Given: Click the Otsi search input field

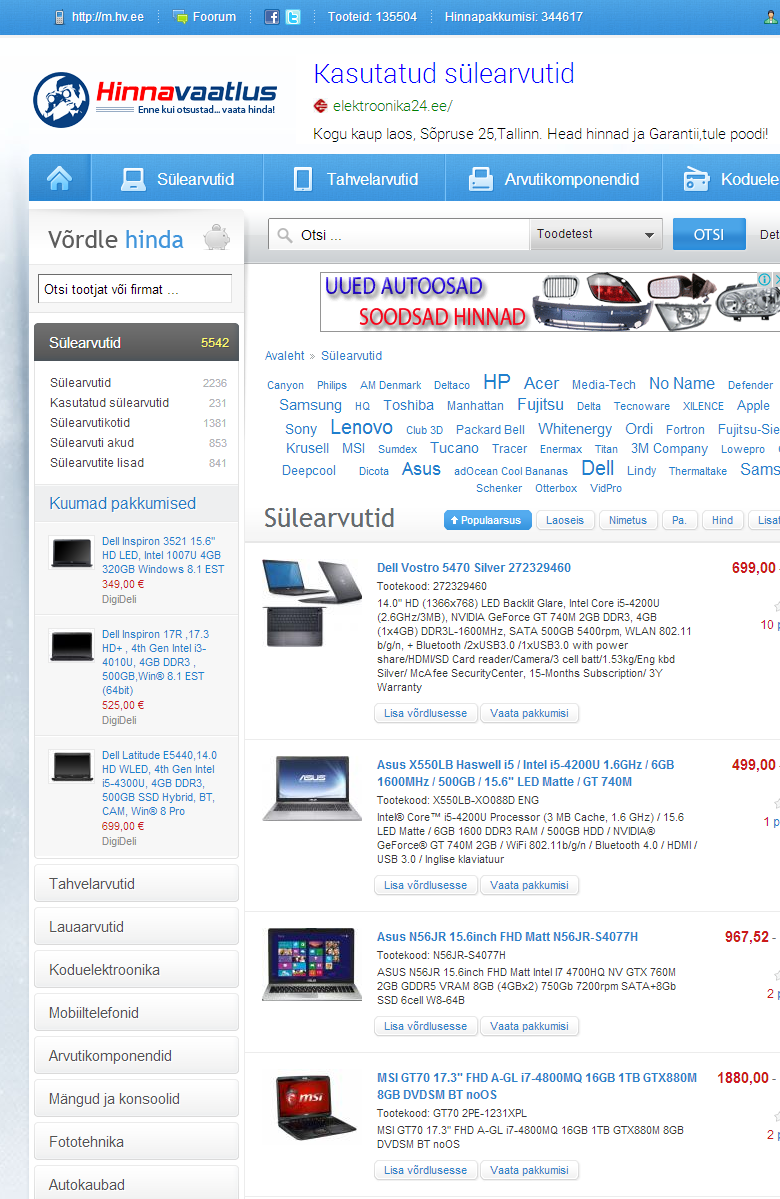Looking at the screenshot, I should (398, 235).
